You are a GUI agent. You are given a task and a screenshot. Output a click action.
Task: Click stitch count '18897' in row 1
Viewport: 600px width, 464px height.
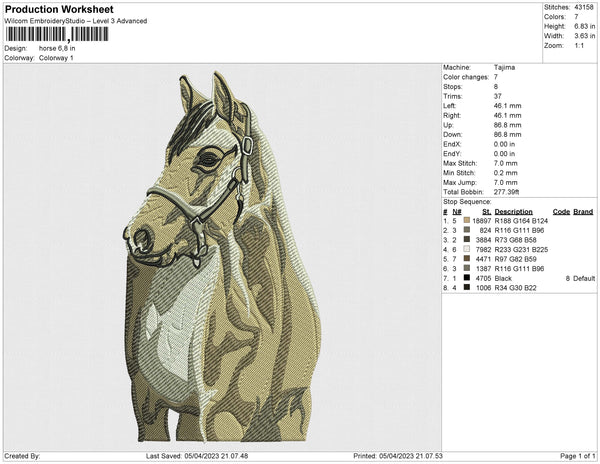coord(481,221)
